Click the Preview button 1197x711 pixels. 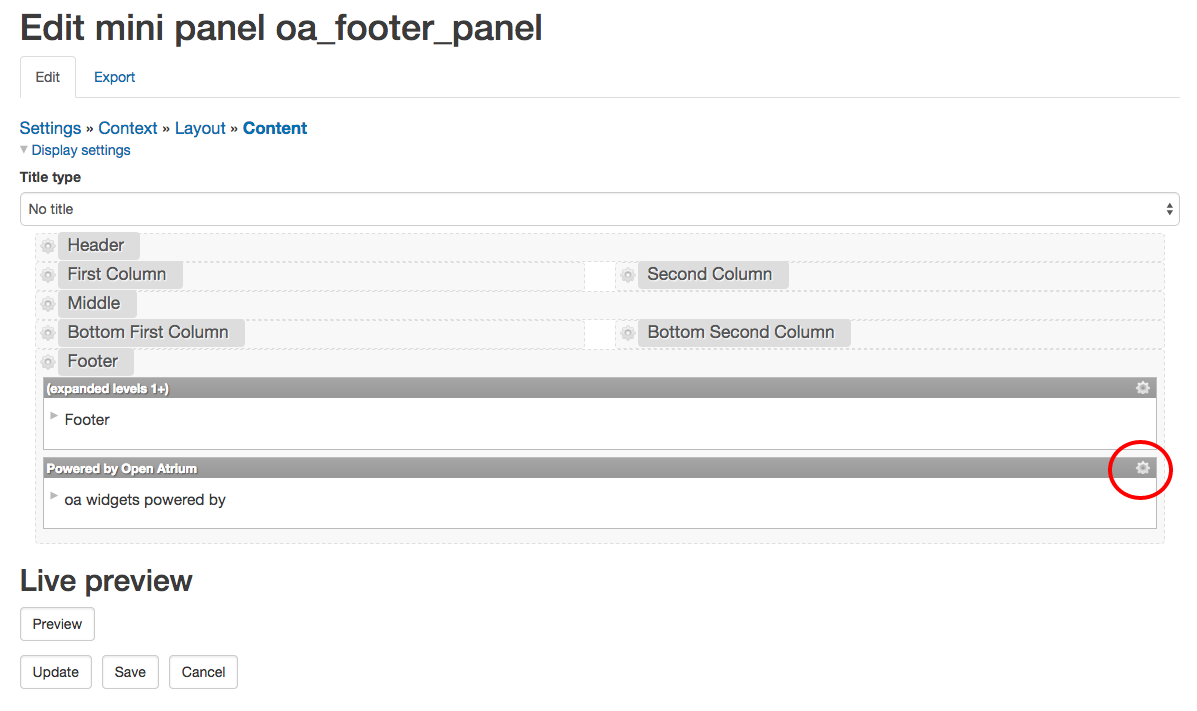[x=57, y=623]
